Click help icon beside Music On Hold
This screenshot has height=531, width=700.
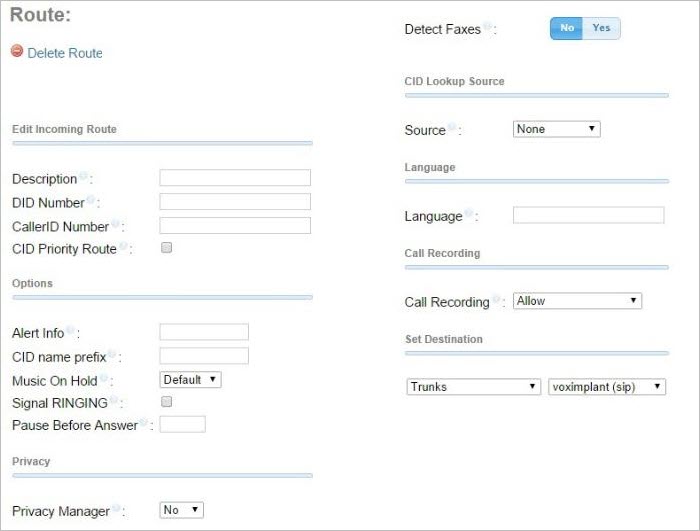tap(104, 379)
